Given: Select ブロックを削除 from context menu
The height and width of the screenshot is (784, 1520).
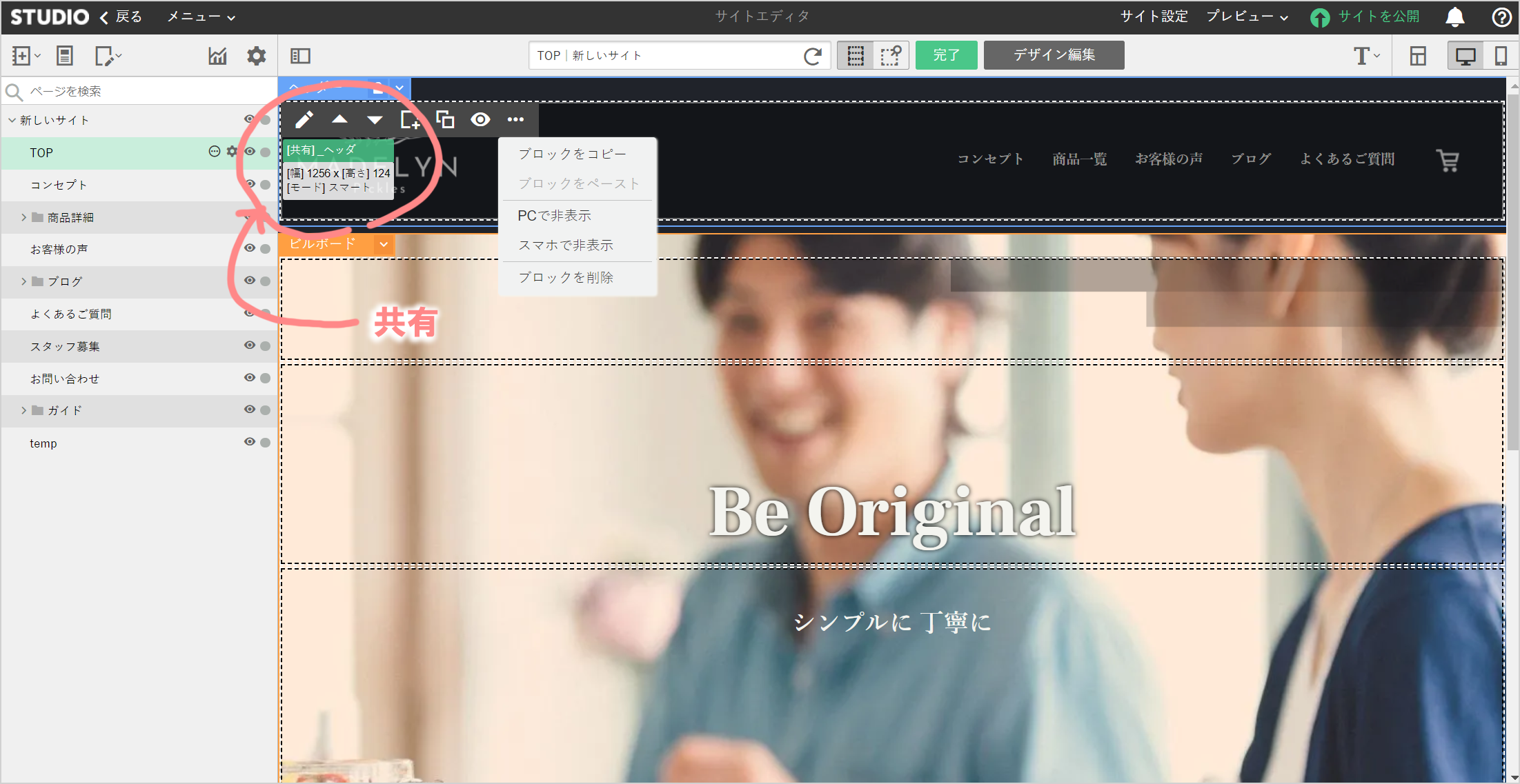Looking at the screenshot, I should click(565, 277).
